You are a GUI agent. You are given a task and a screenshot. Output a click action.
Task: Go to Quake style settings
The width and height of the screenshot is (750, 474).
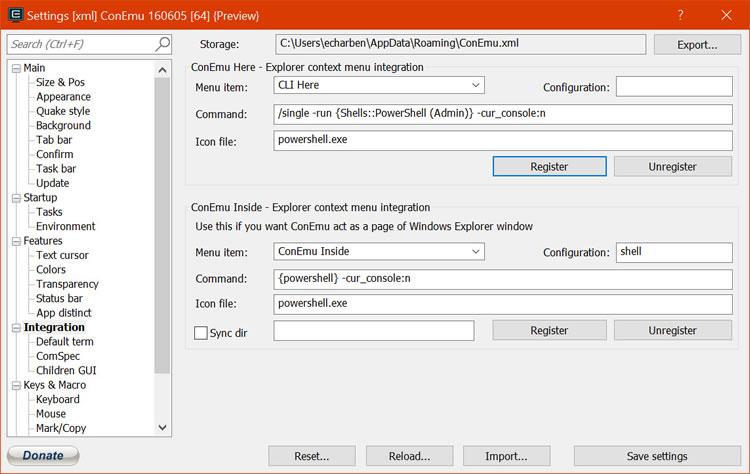coord(63,111)
